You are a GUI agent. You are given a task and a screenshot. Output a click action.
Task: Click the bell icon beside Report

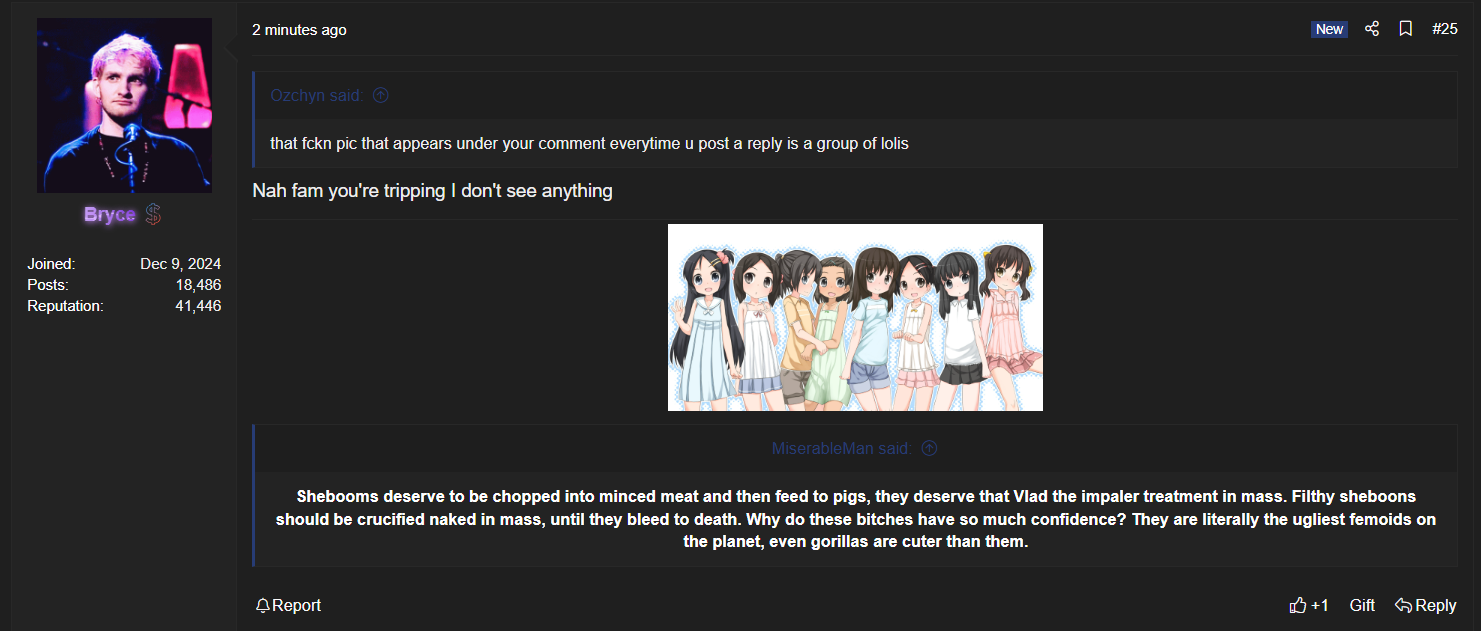[x=263, y=605]
